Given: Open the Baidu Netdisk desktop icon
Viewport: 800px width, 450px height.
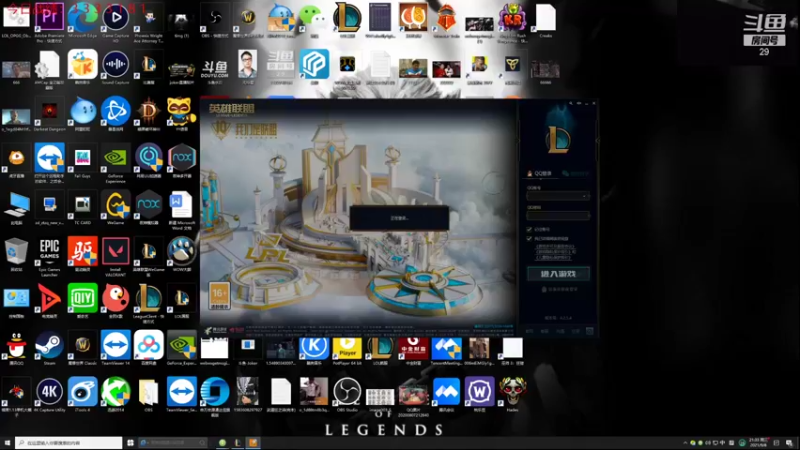Looking at the screenshot, I should (148, 345).
